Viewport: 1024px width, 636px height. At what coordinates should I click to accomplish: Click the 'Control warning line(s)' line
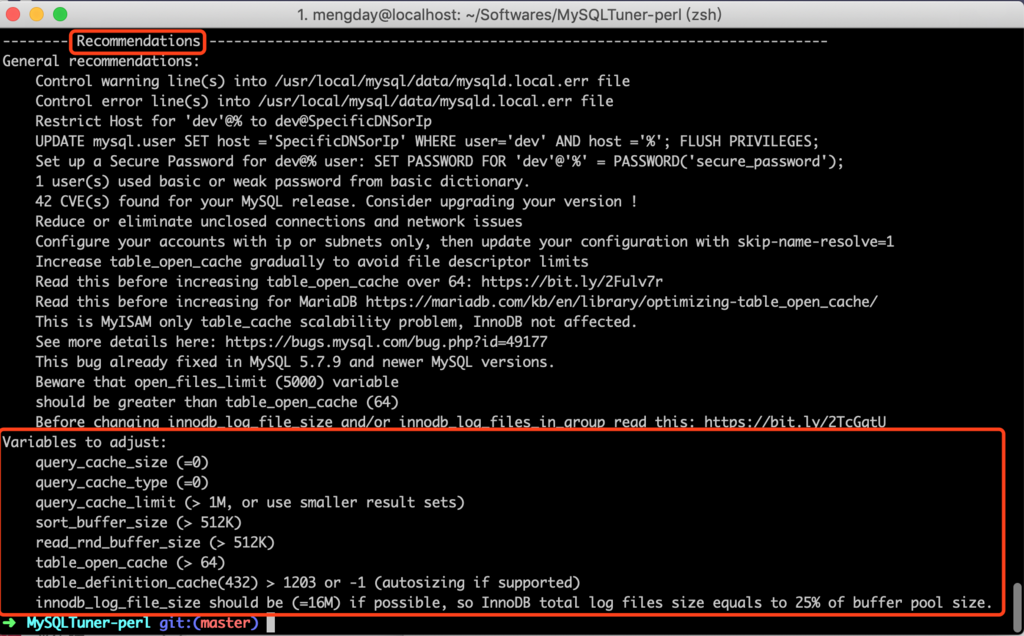point(332,82)
